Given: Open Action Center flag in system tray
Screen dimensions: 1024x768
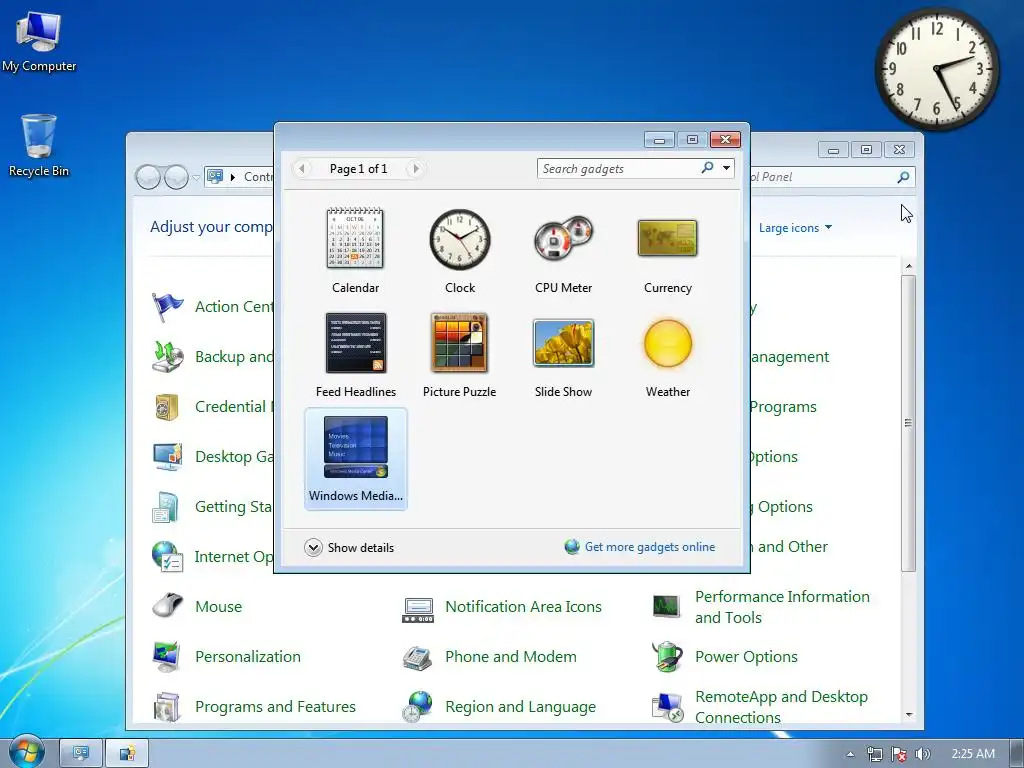Looking at the screenshot, I should pyautogui.click(x=899, y=754).
